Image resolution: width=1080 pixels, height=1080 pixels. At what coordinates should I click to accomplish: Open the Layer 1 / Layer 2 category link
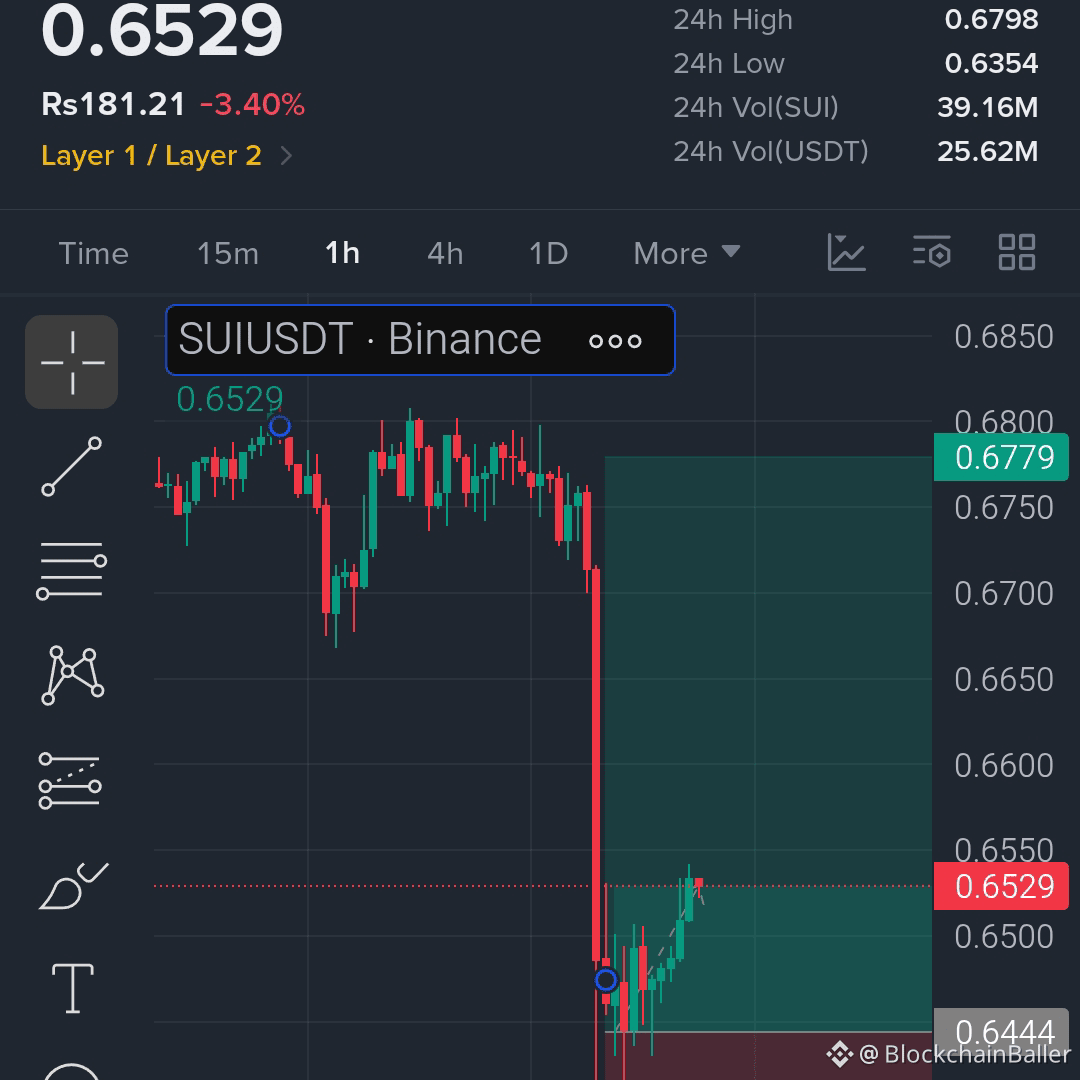(152, 156)
